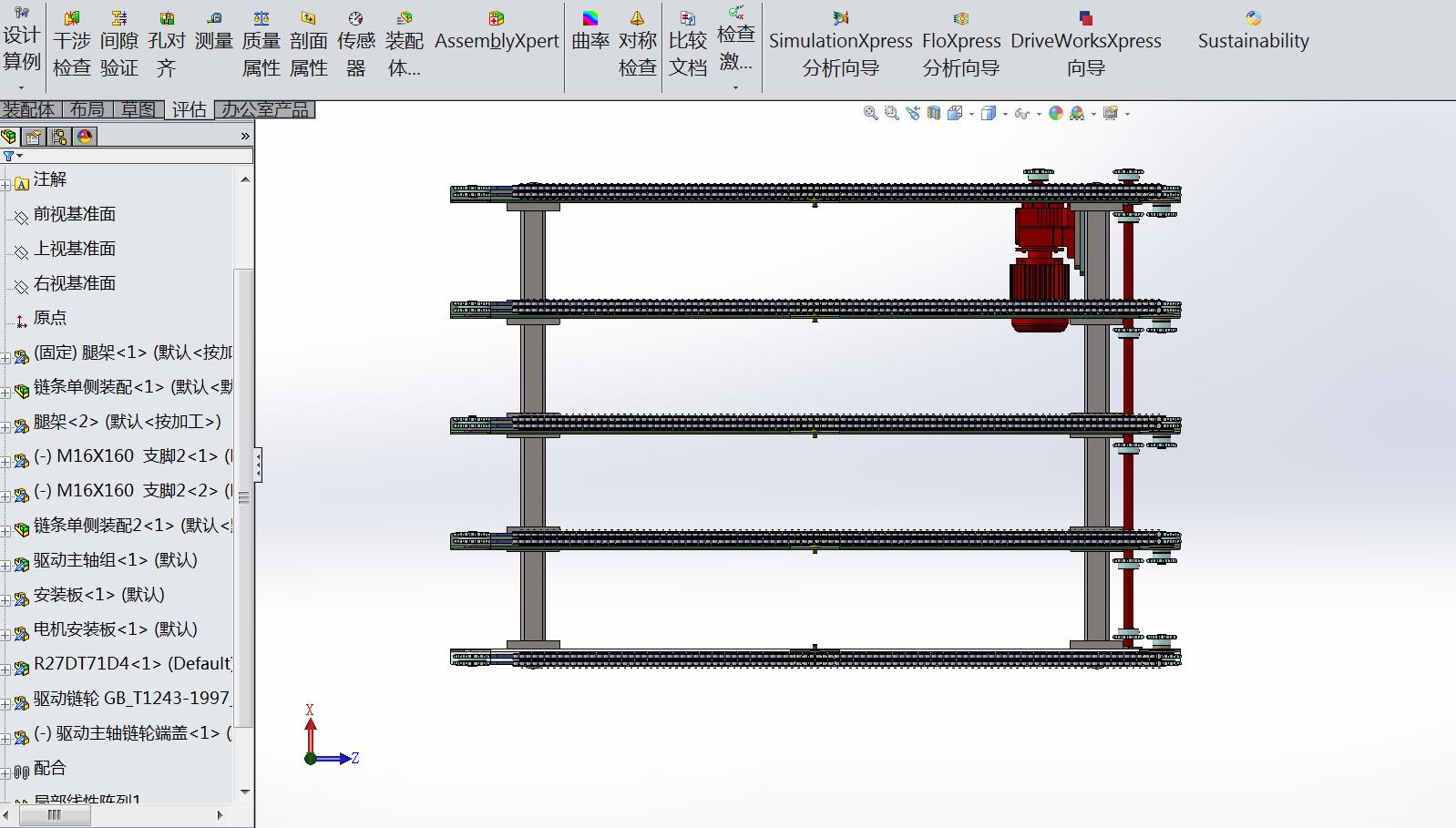The height and width of the screenshot is (828, 1456).
Task: Open Apply Scene dropdown arrow
Action: pyautogui.click(x=1092, y=114)
